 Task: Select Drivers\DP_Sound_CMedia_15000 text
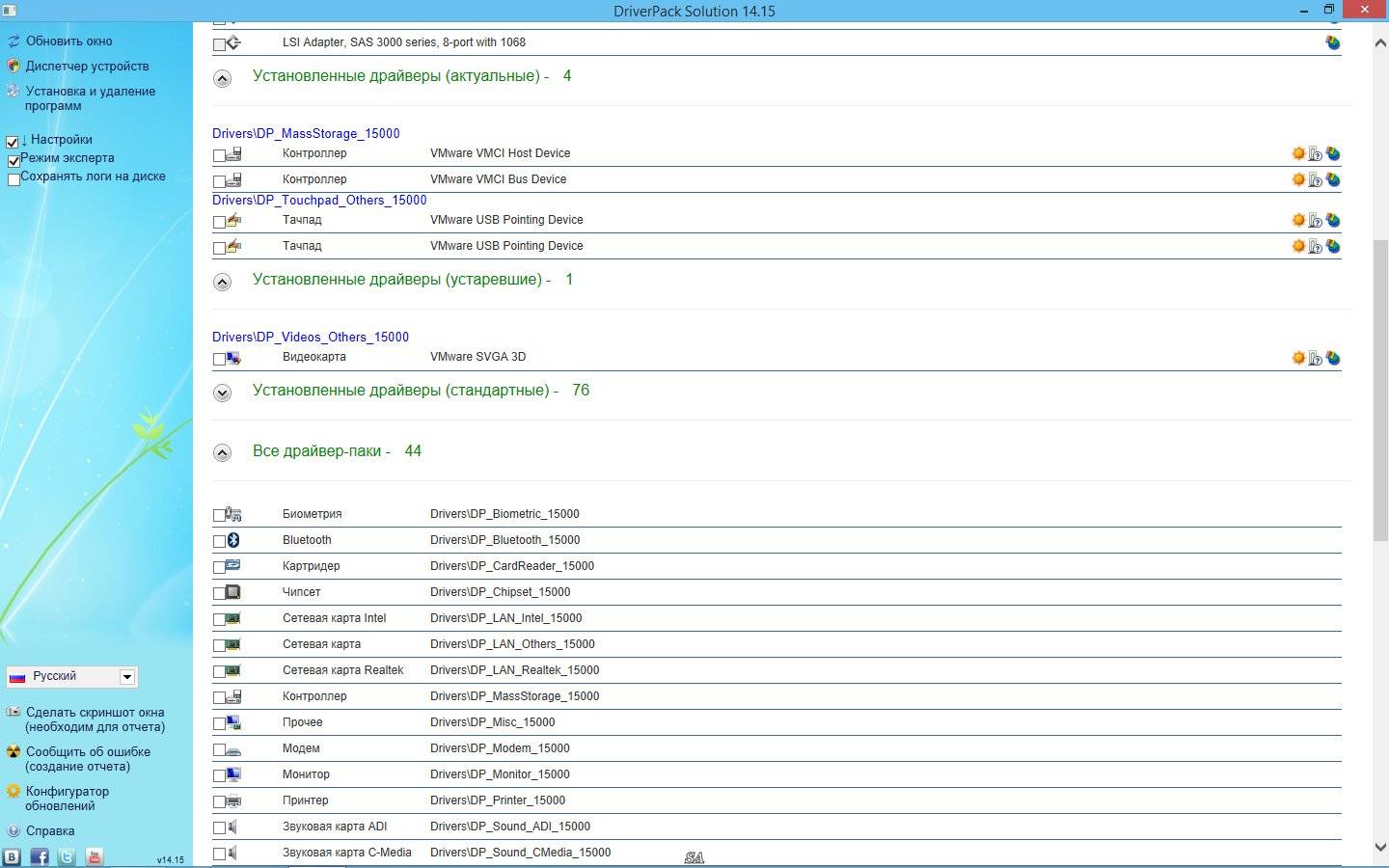(520, 853)
